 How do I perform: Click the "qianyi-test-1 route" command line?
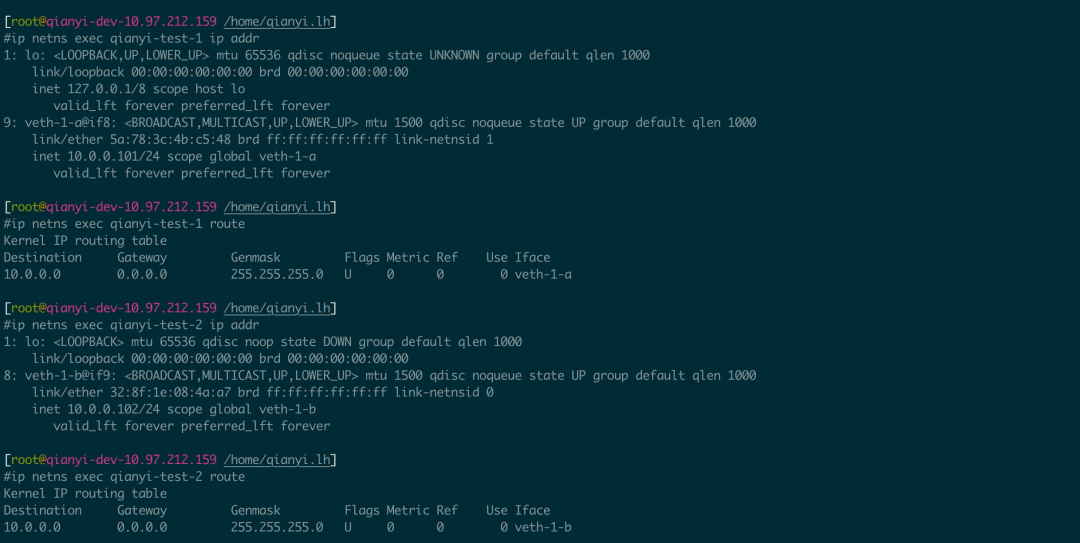[x=128, y=224]
